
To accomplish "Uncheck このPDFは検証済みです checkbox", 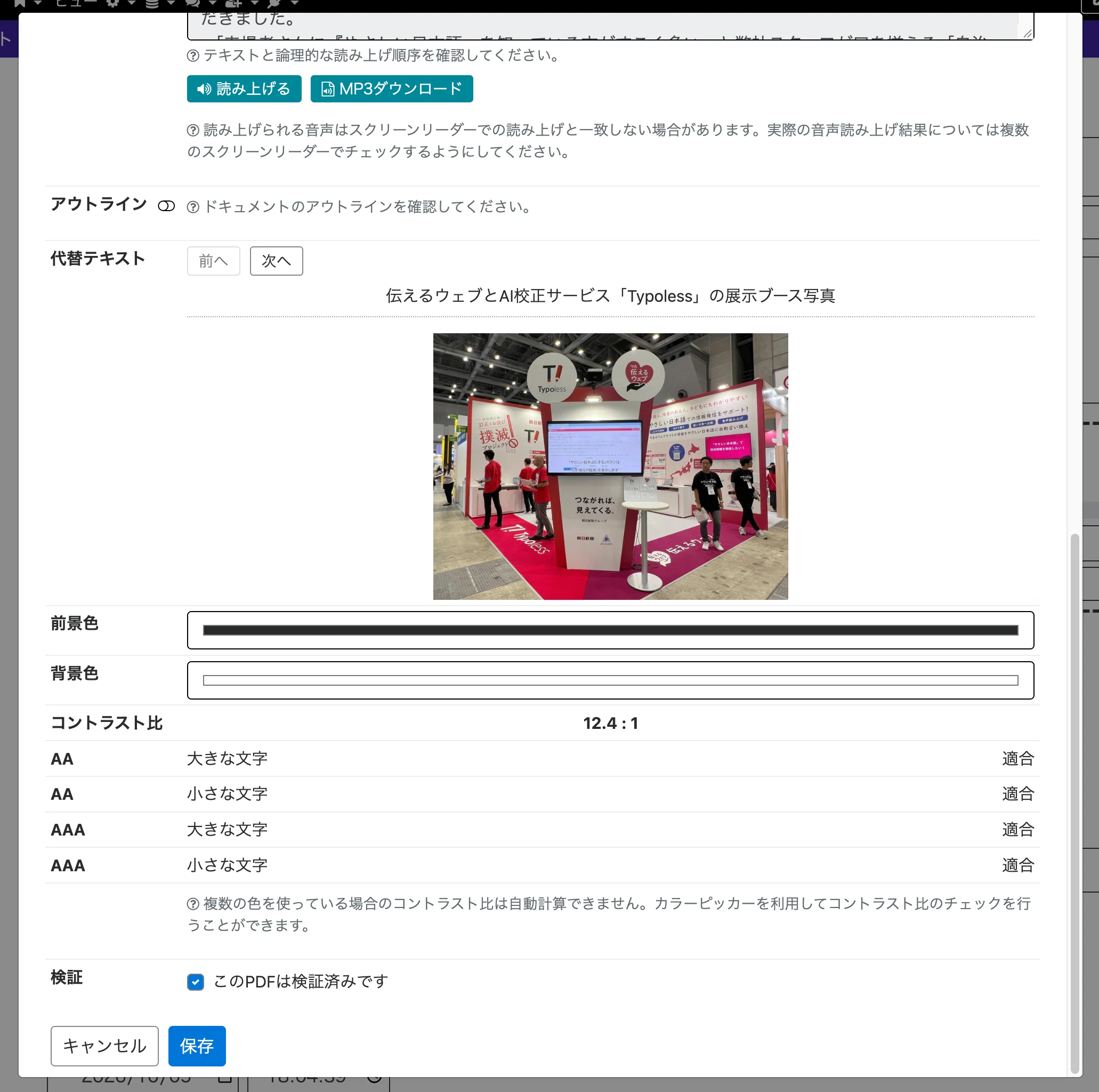I will 195,982.
